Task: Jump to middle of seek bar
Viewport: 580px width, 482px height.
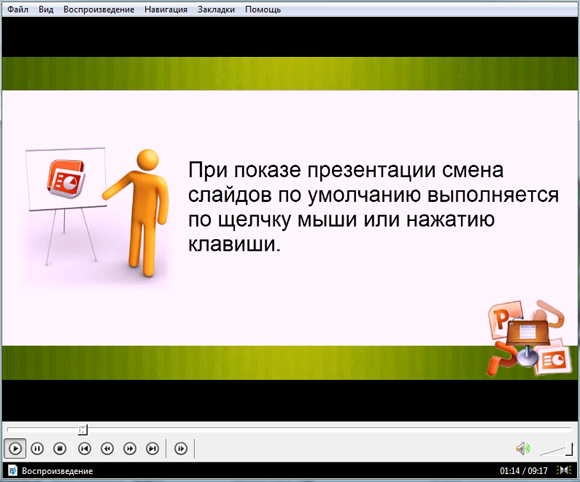Action: (289, 429)
